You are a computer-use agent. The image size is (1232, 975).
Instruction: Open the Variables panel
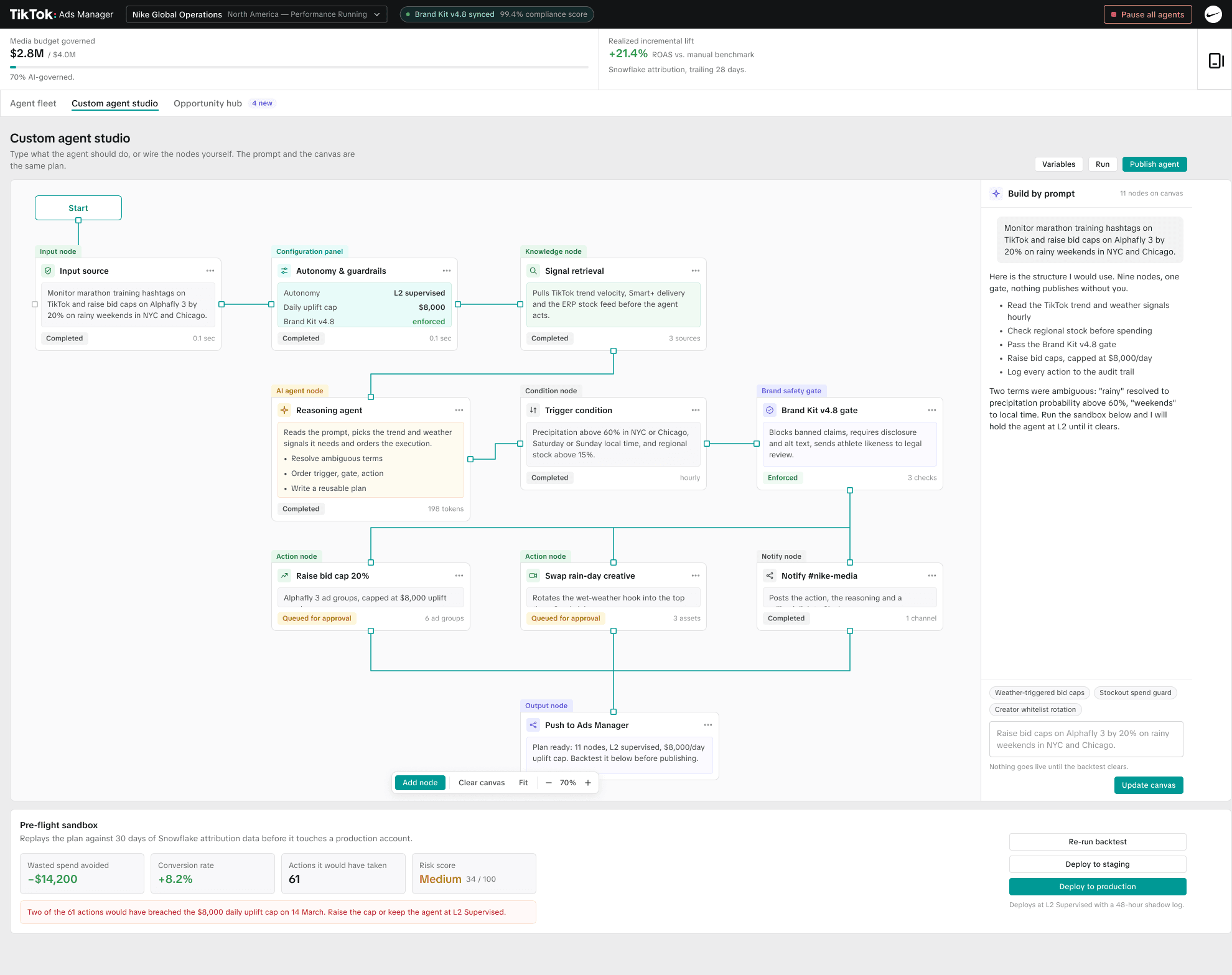(1058, 164)
